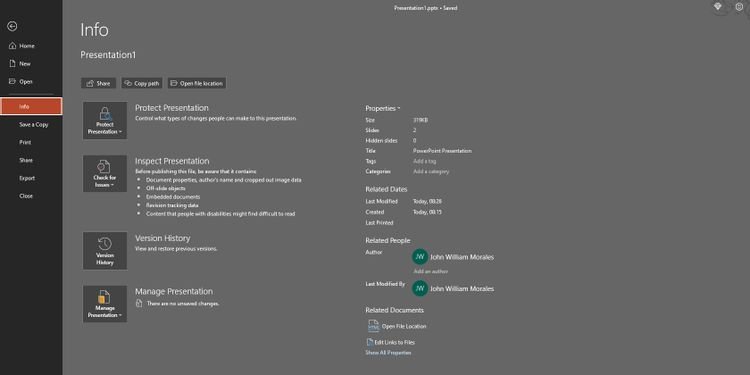
Task: Click the file size value
Action: 421,120
